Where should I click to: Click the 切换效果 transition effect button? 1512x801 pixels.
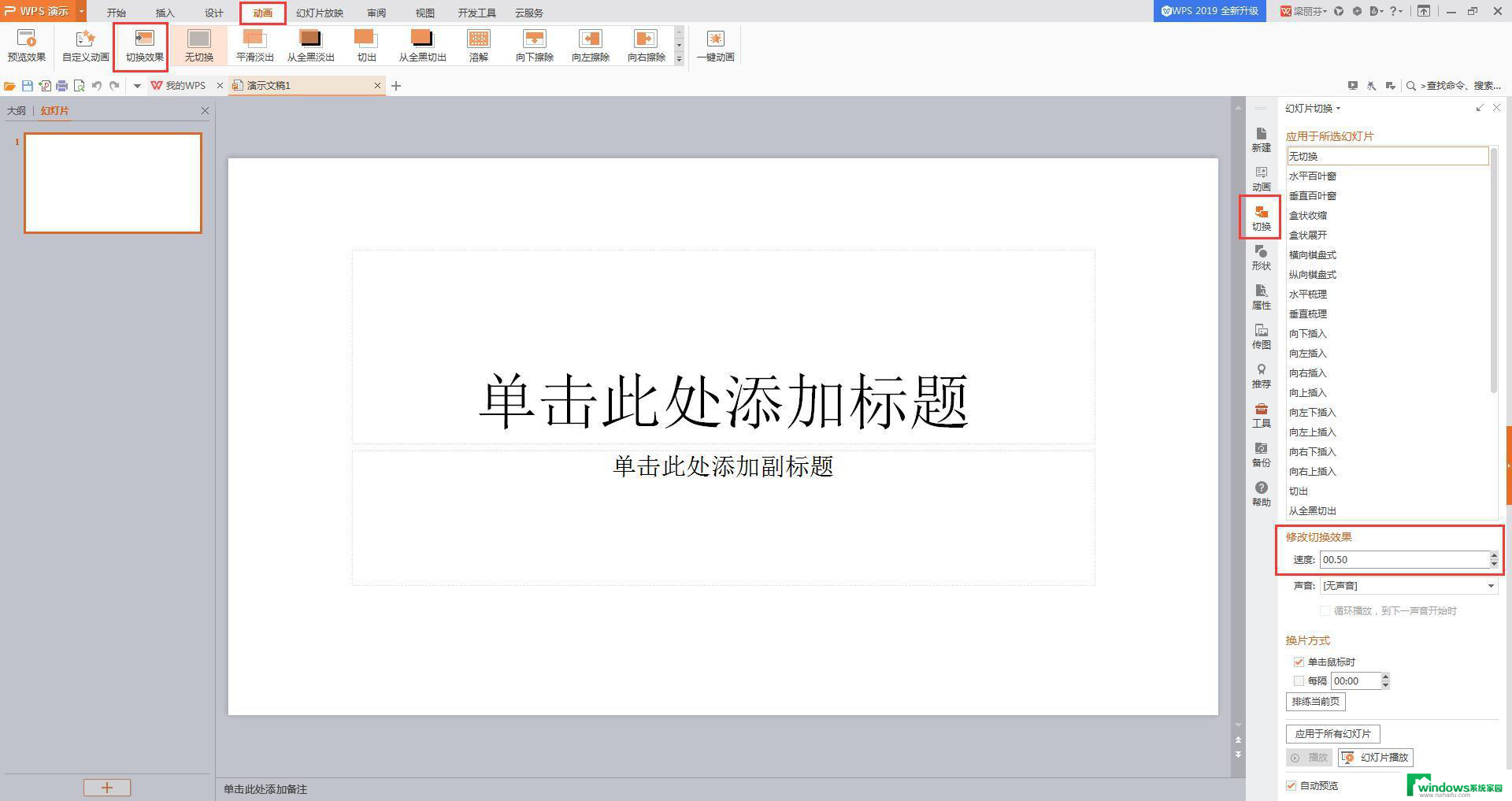click(x=144, y=46)
